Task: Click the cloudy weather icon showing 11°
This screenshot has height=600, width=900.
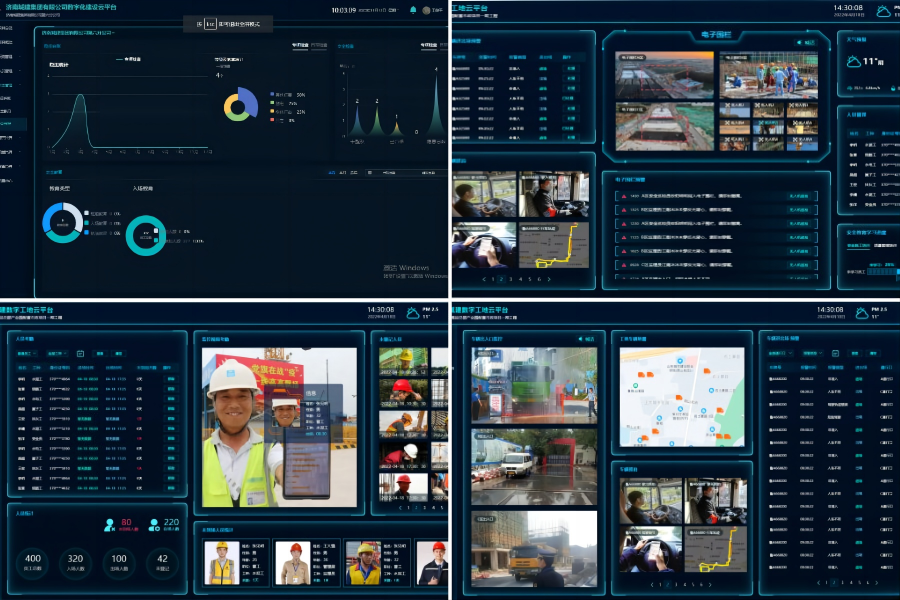Action: [855, 62]
